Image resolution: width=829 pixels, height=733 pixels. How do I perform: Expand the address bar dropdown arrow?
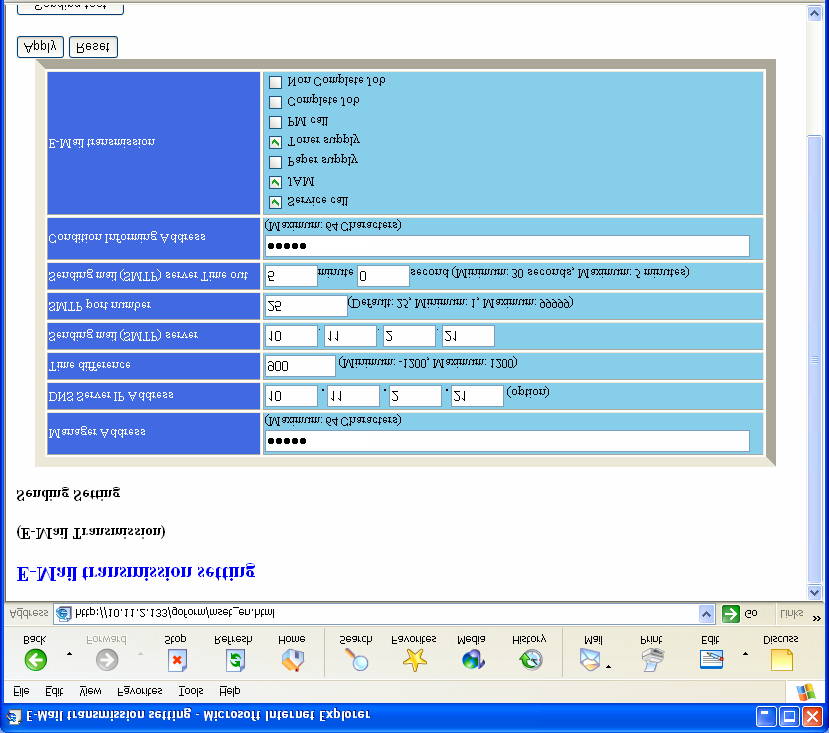[x=706, y=614]
